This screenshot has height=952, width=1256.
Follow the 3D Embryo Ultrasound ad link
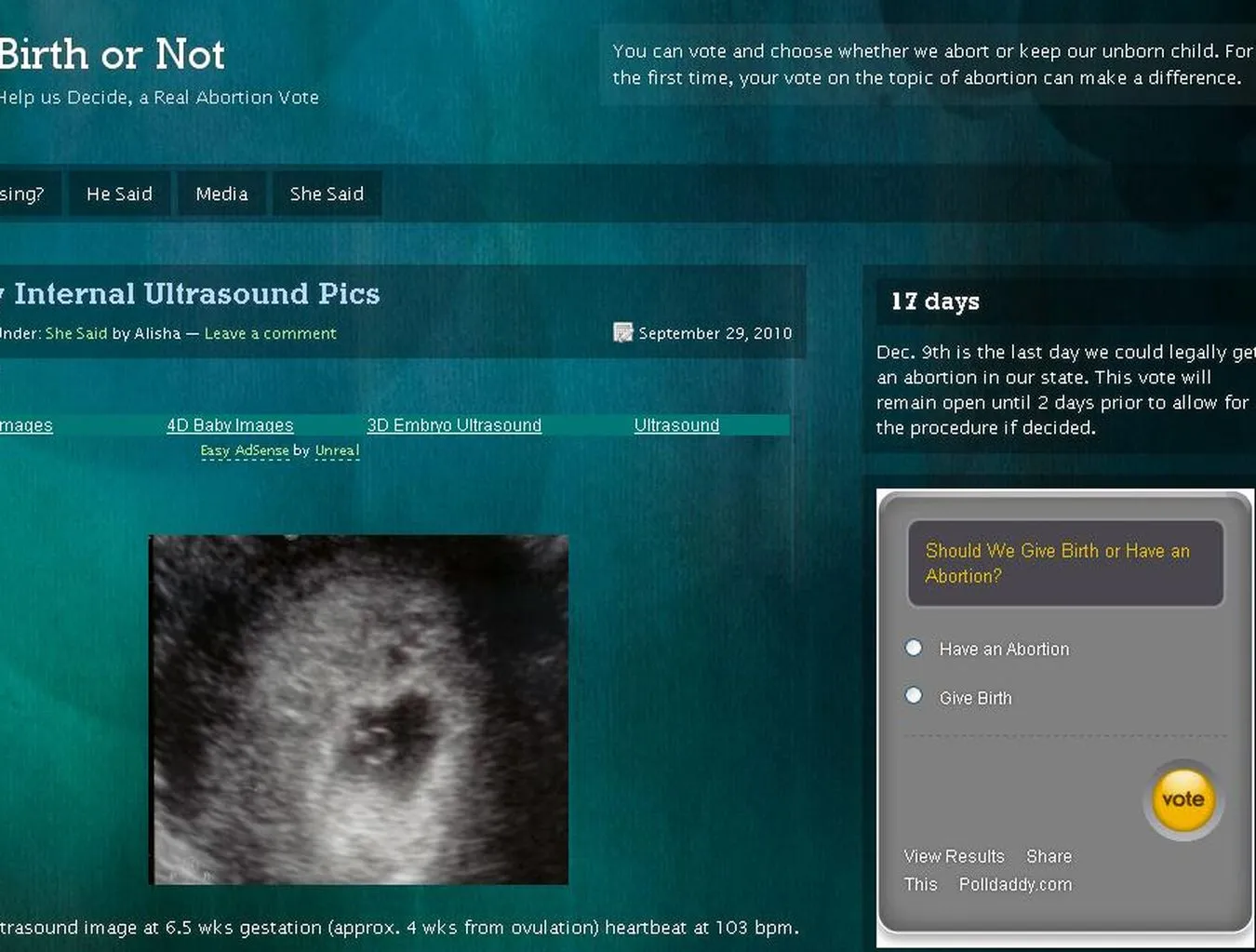[x=454, y=425]
